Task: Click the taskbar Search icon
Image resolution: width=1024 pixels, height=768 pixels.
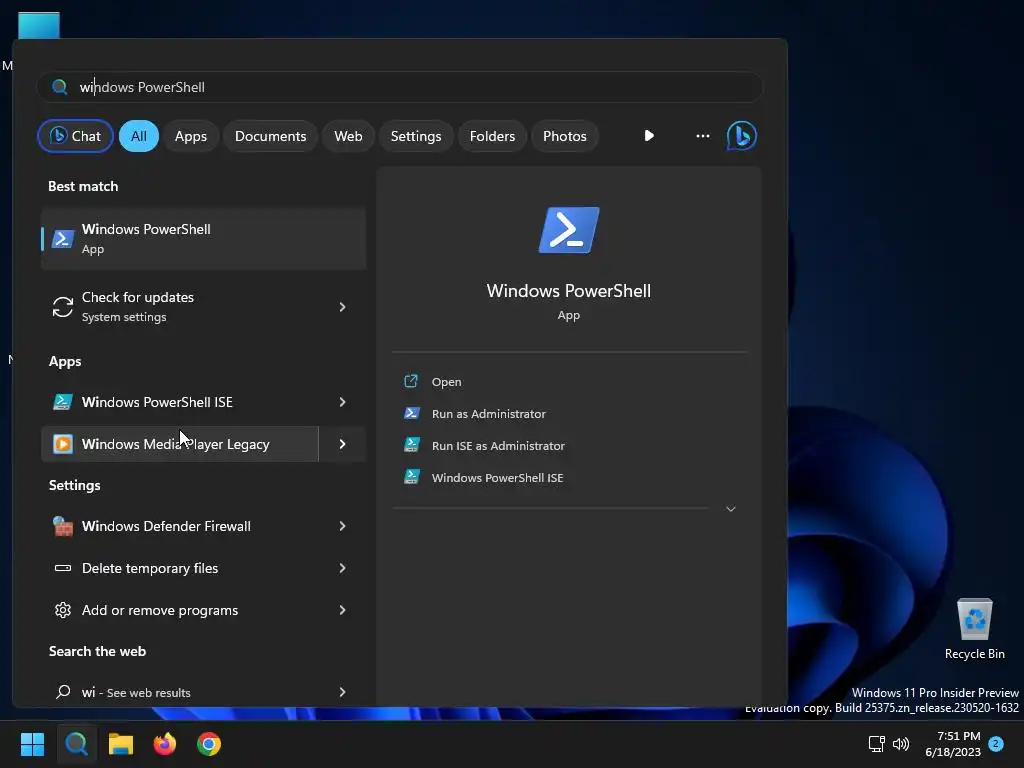Action: click(x=76, y=744)
